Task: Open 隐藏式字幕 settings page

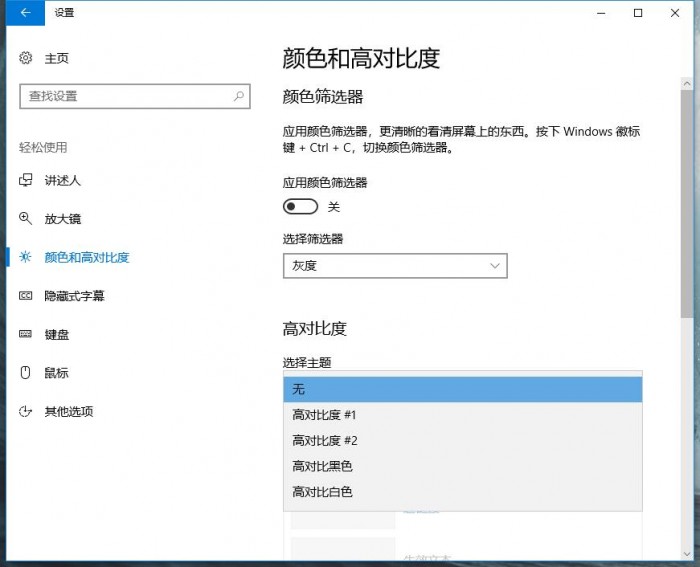Action: tap(74, 296)
